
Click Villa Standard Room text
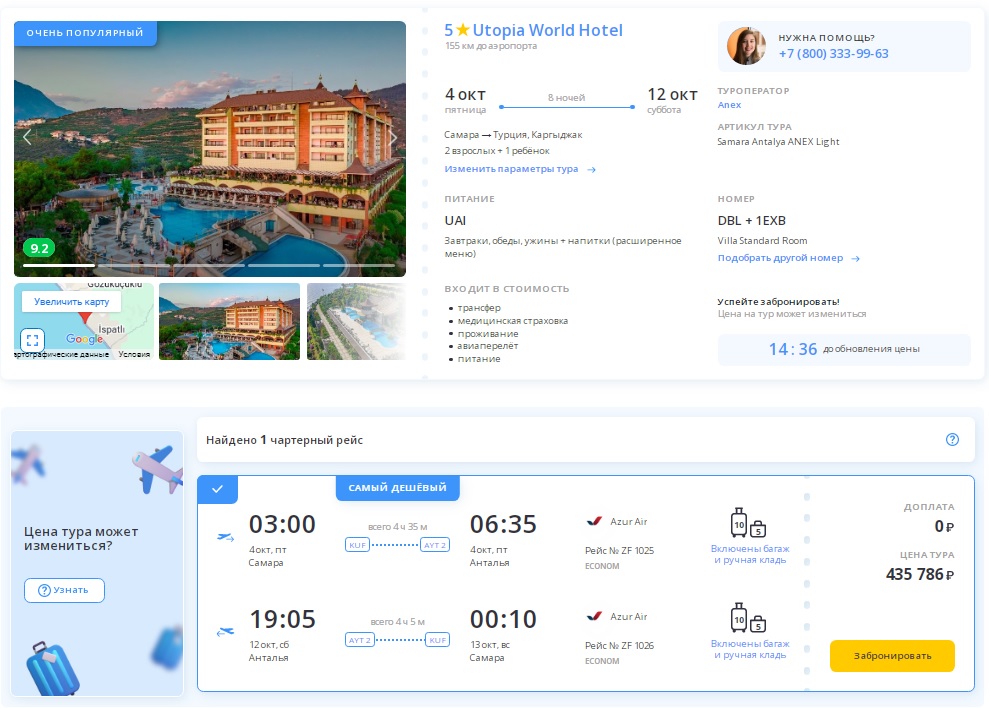click(x=762, y=240)
